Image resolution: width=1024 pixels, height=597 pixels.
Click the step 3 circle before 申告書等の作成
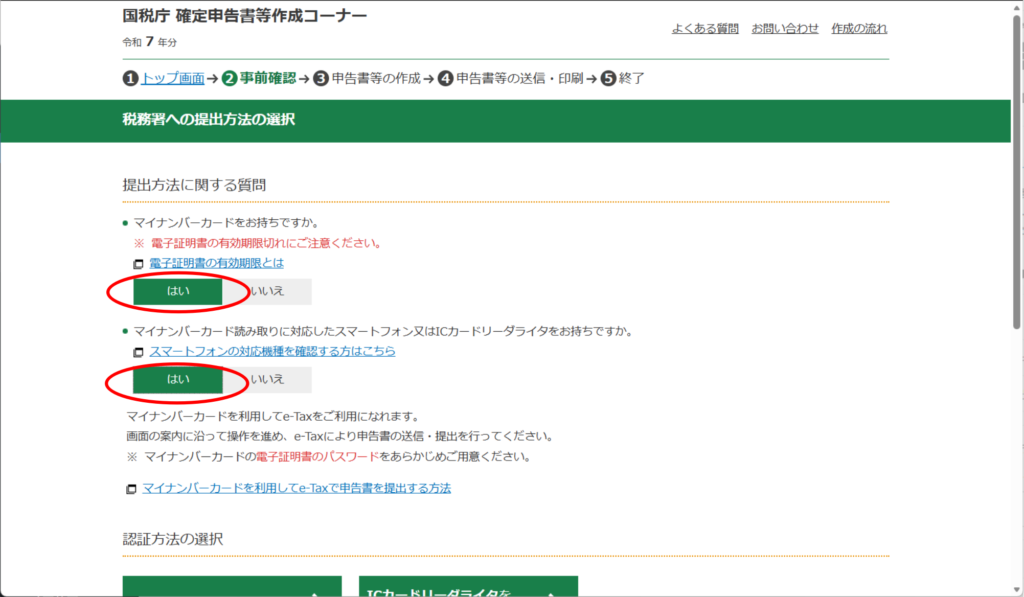pos(320,78)
